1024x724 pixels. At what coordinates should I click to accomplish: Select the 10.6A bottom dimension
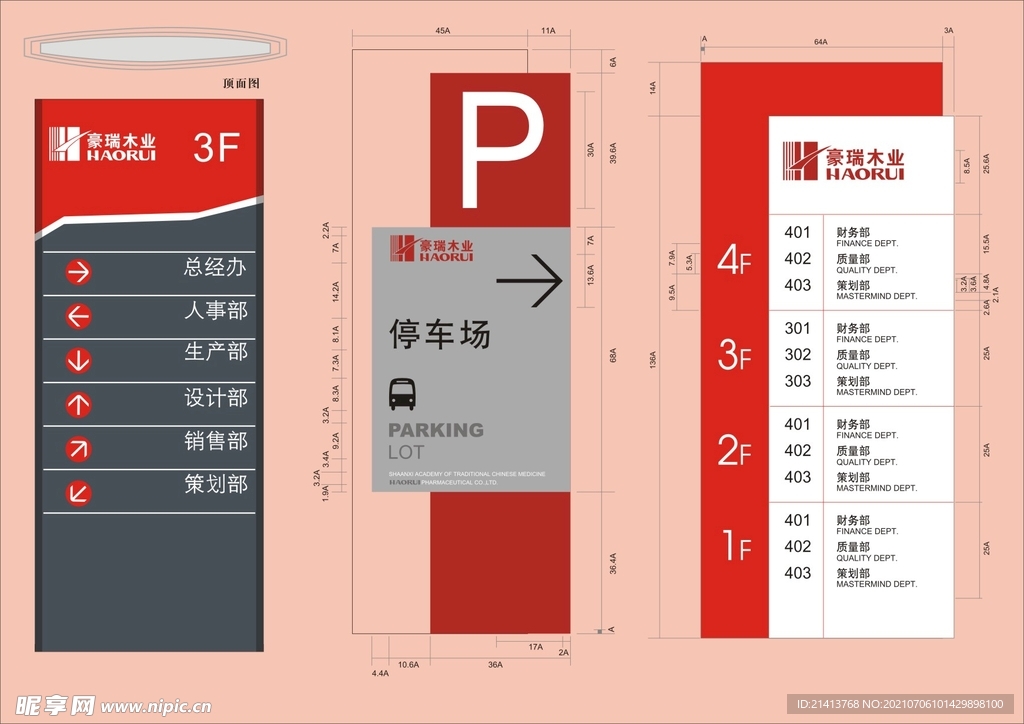coord(409,665)
